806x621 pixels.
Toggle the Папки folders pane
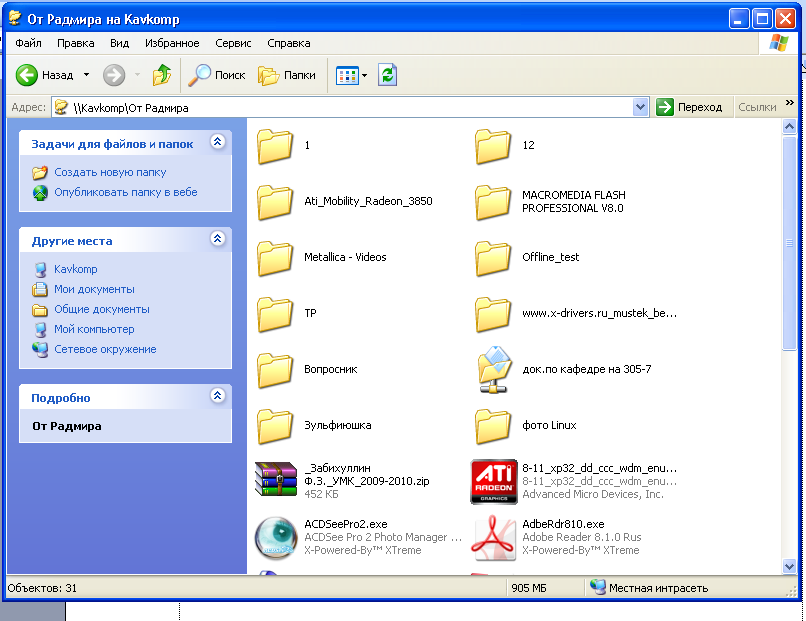pyautogui.click(x=286, y=75)
